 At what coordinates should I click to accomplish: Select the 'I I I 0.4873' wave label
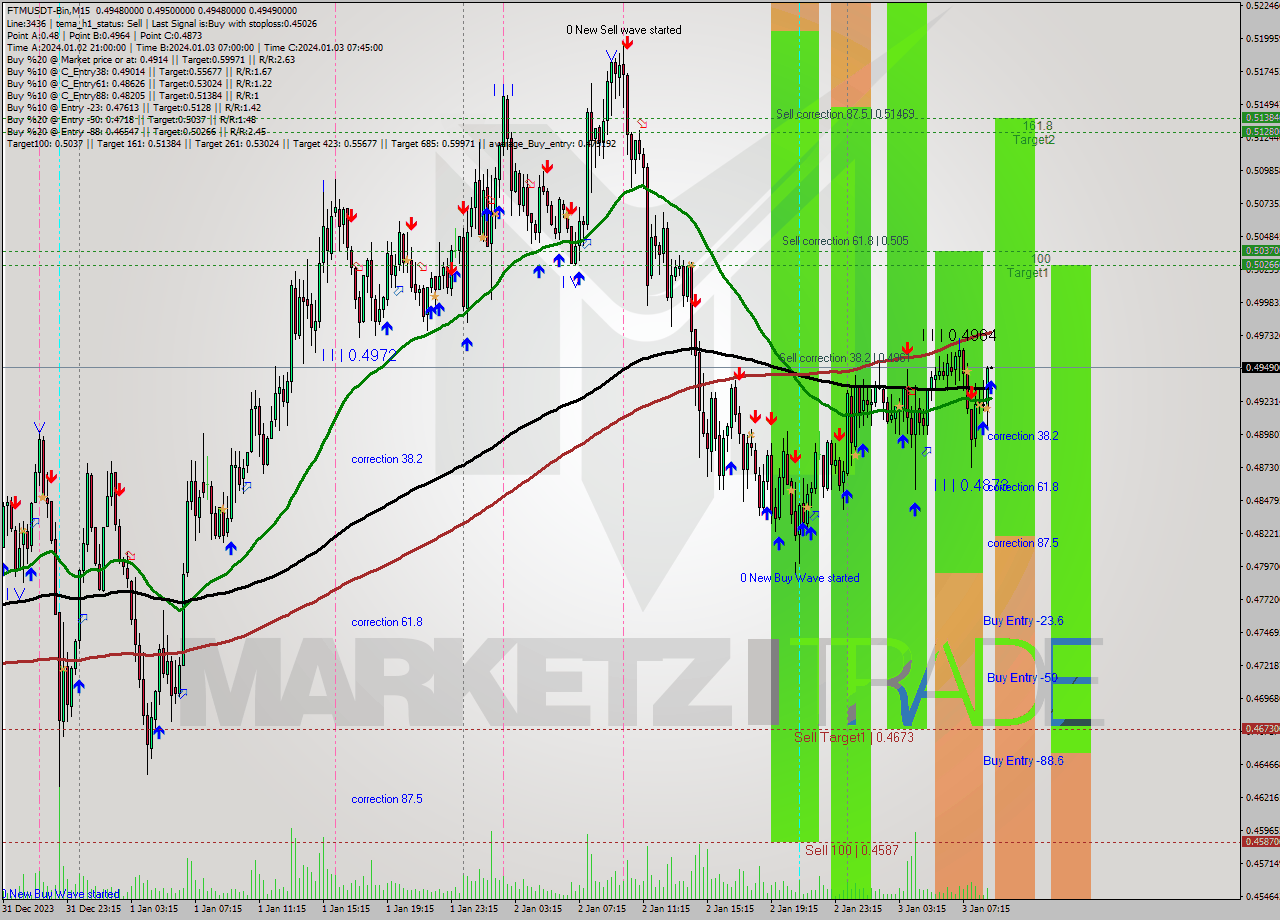[971, 484]
